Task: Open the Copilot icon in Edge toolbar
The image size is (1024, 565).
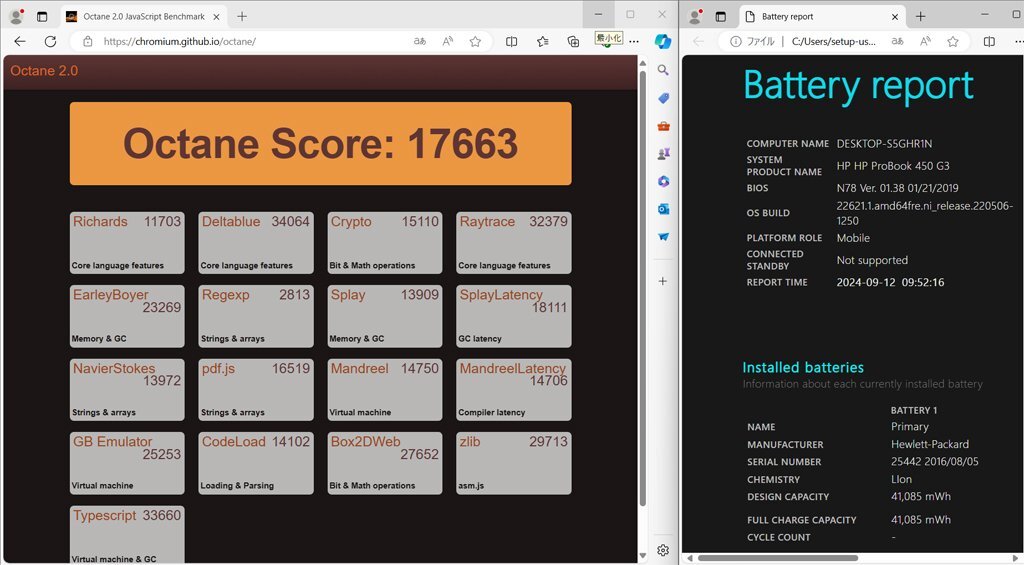Action: [x=662, y=41]
